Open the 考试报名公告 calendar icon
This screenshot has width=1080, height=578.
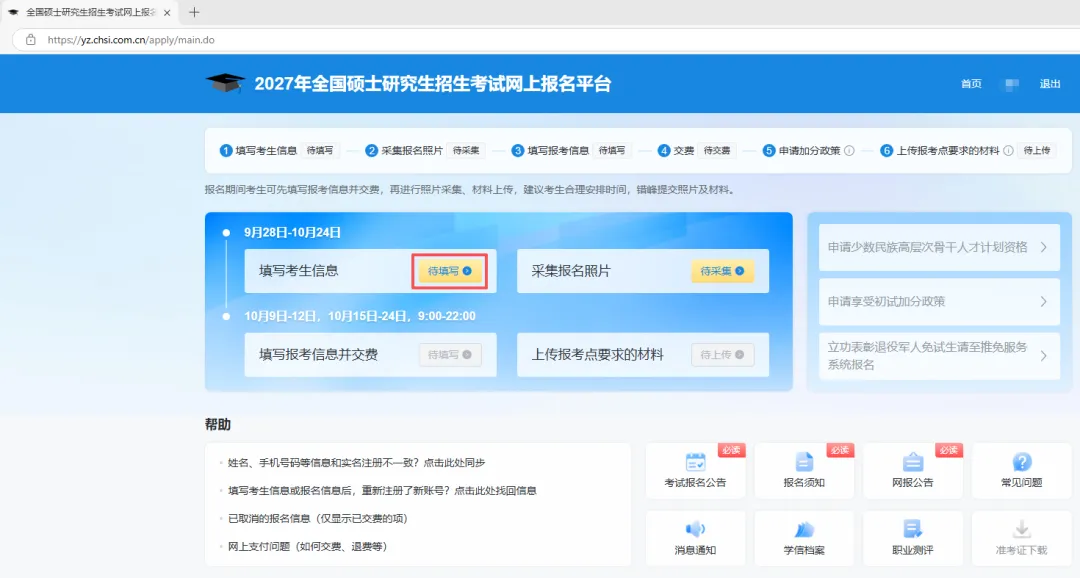(695, 462)
